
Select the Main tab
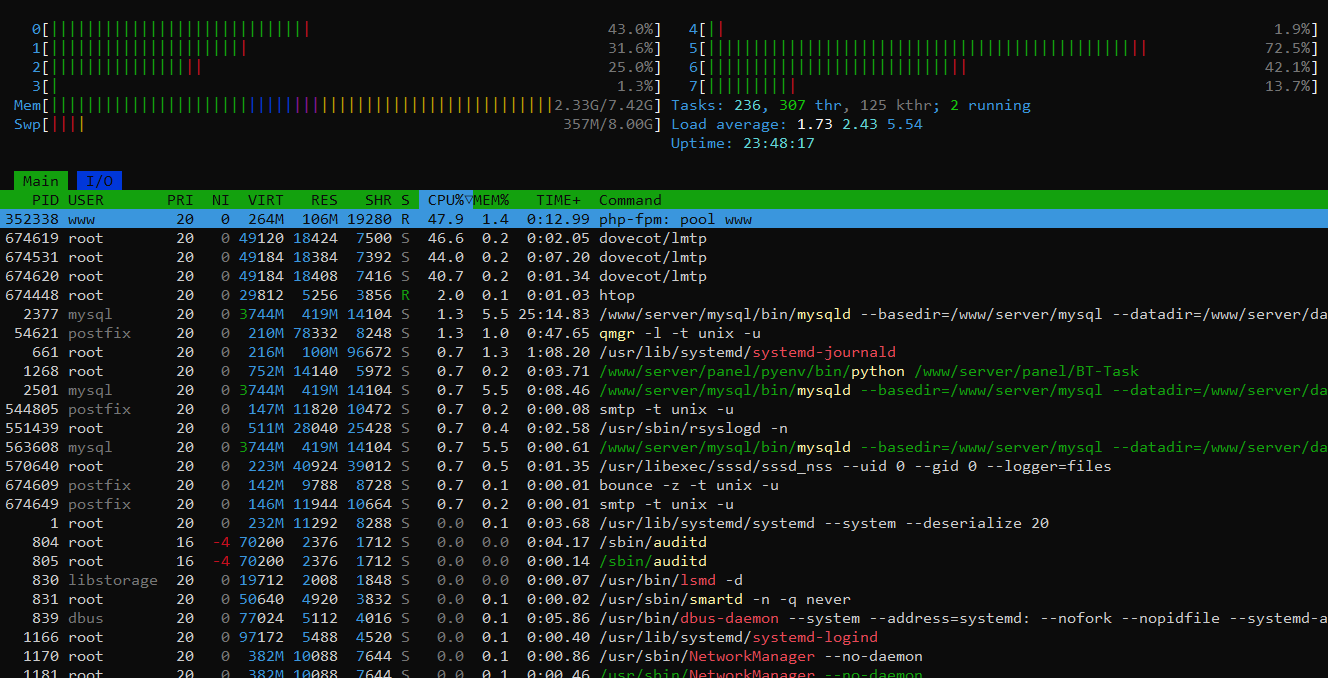[41, 181]
